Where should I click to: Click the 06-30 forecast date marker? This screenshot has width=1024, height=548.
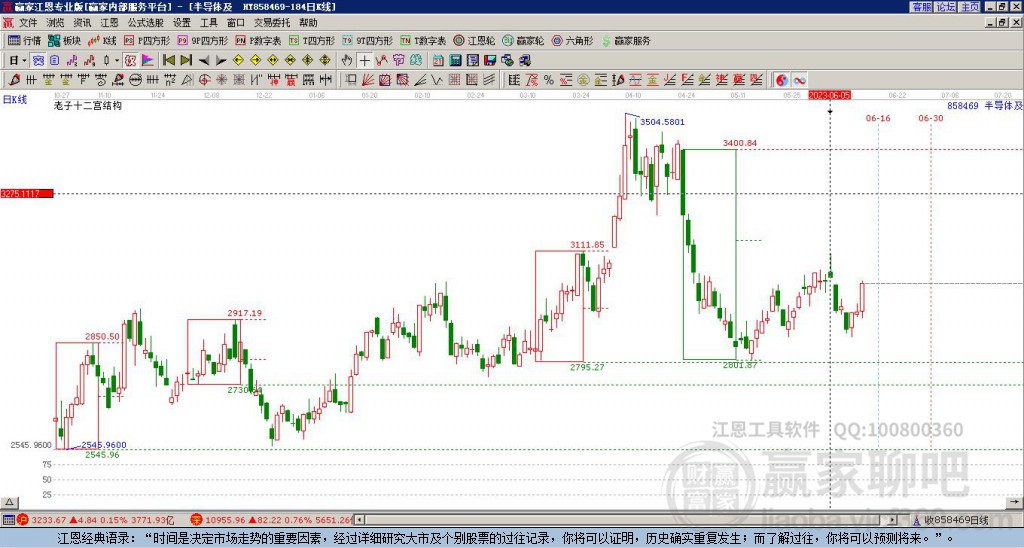[x=931, y=118]
